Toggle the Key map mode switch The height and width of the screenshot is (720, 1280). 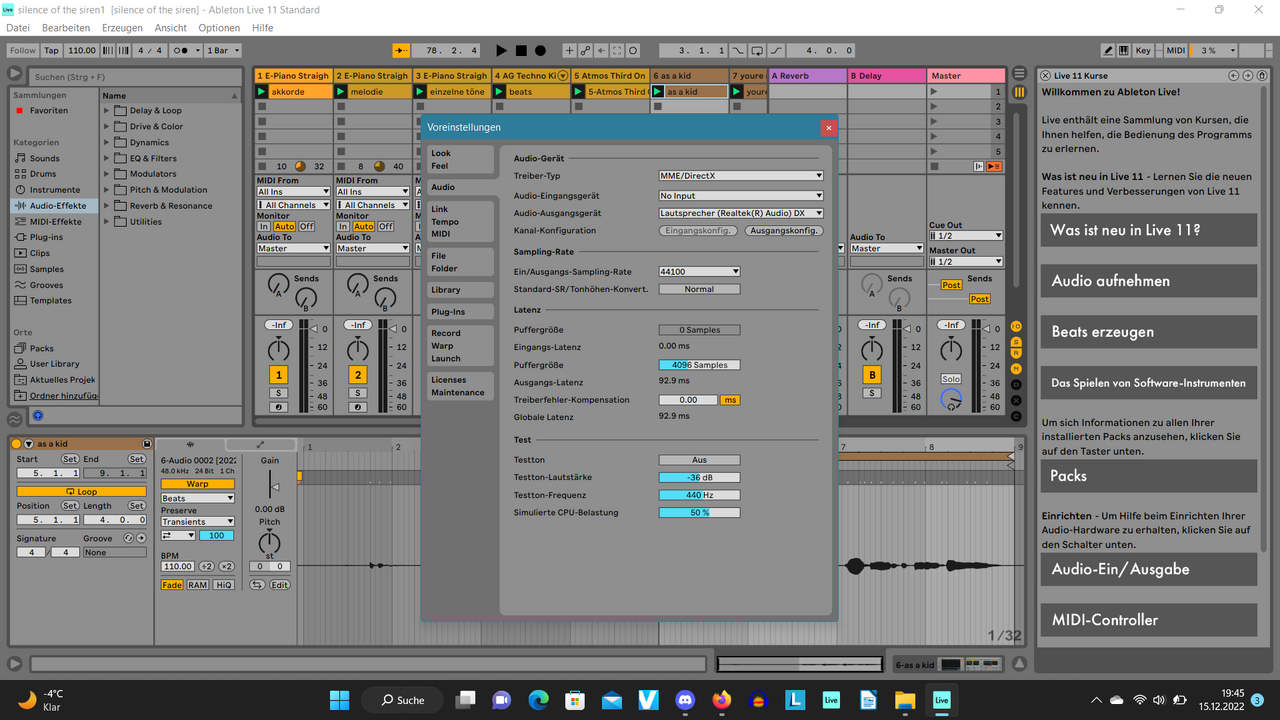[x=1143, y=50]
